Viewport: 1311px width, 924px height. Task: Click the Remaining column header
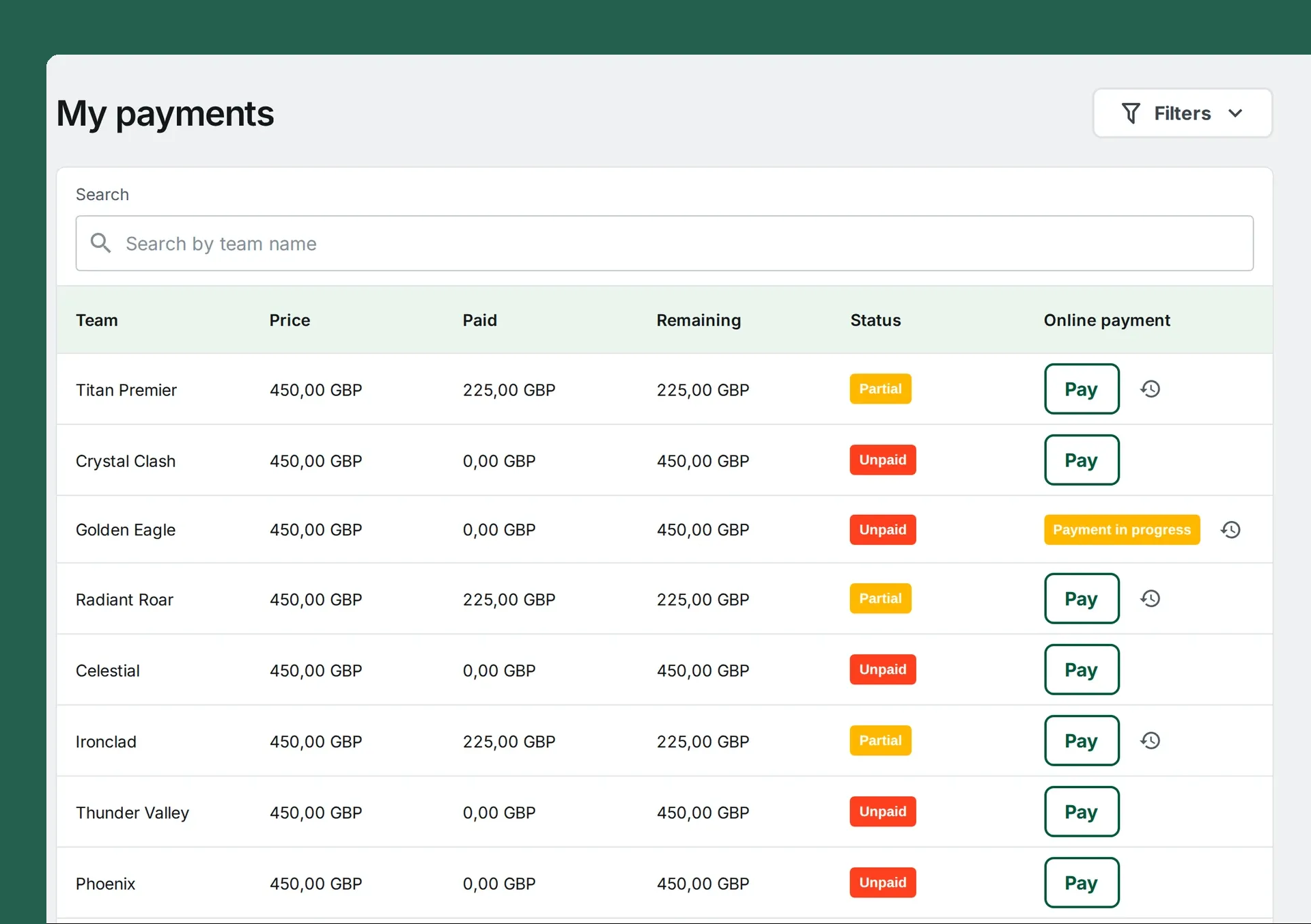pos(699,320)
